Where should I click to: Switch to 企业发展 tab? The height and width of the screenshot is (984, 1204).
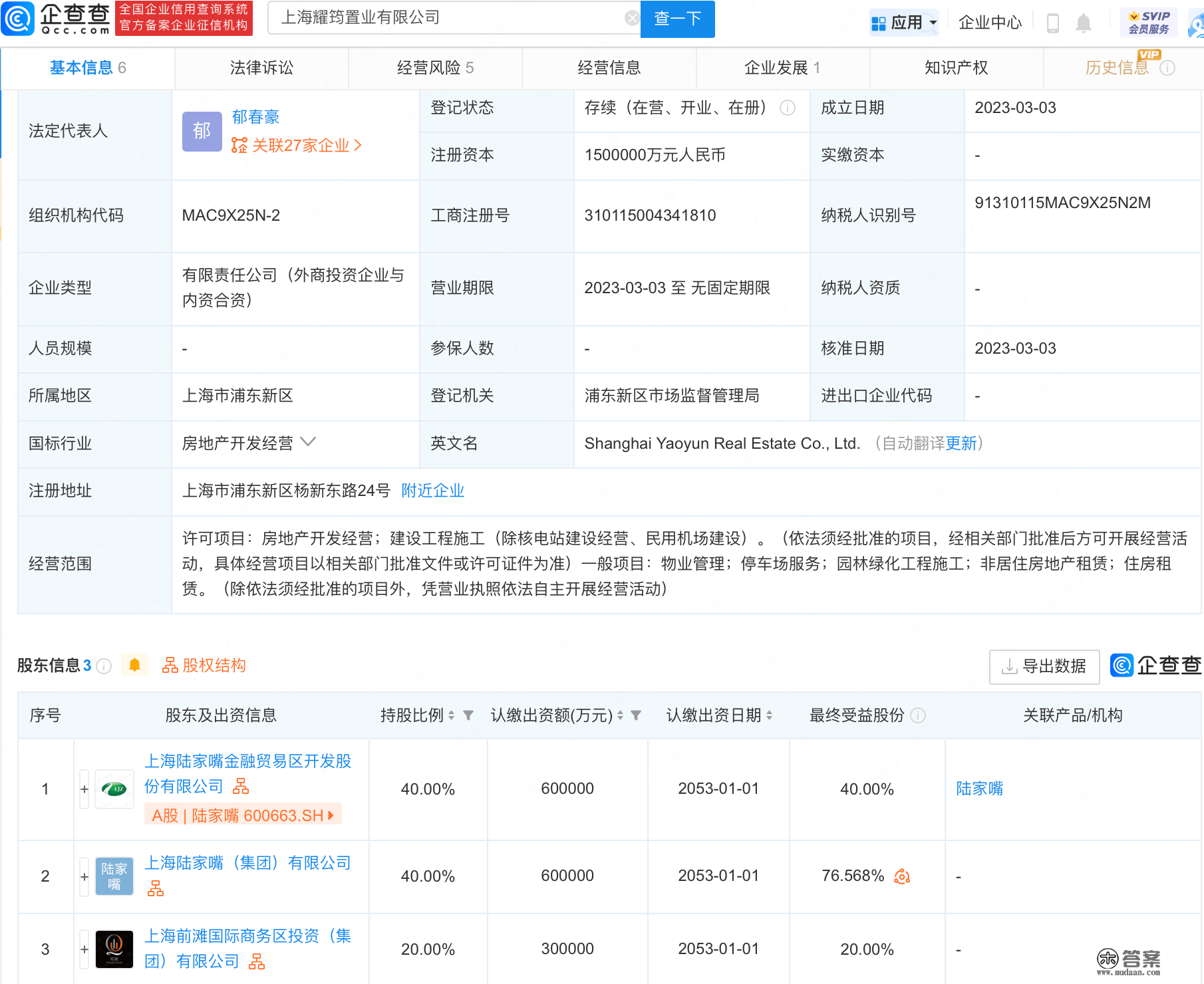click(x=782, y=68)
